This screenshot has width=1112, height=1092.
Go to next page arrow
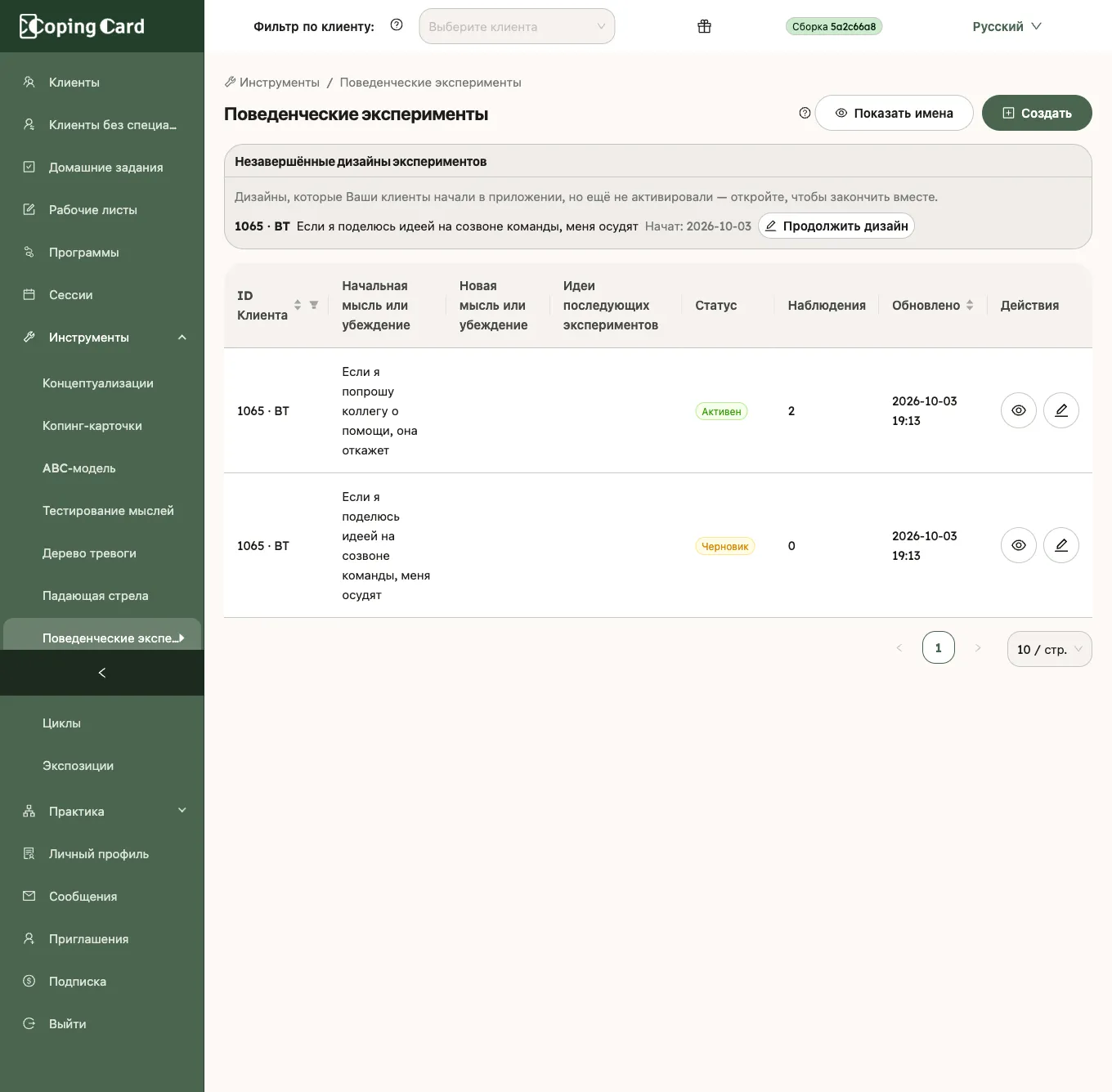coord(978,648)
